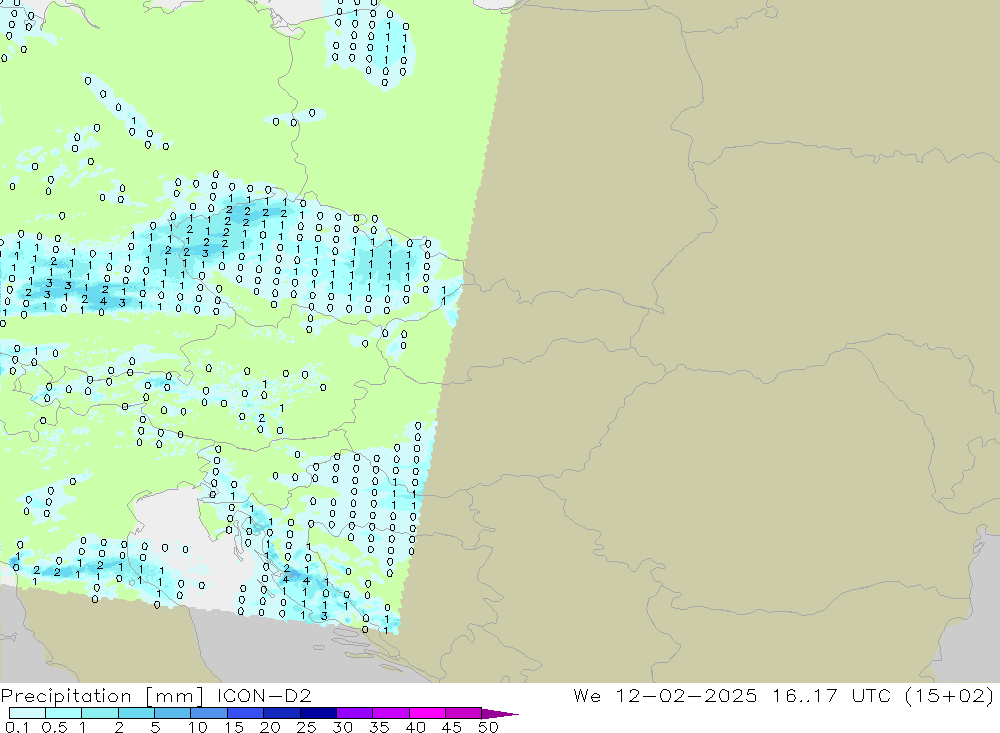Click the legend arrow tip above 50
This screenshot has height=733, width=1000.
[501, 713]
